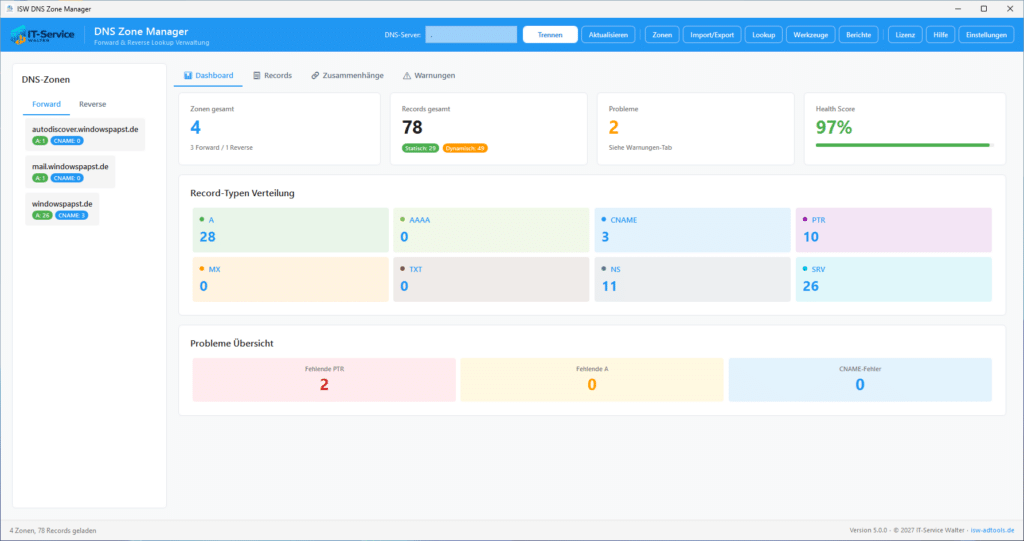Click the A record type tile
The width and height of the screenshot is (1024, 541).
click(x=291, y=230)
